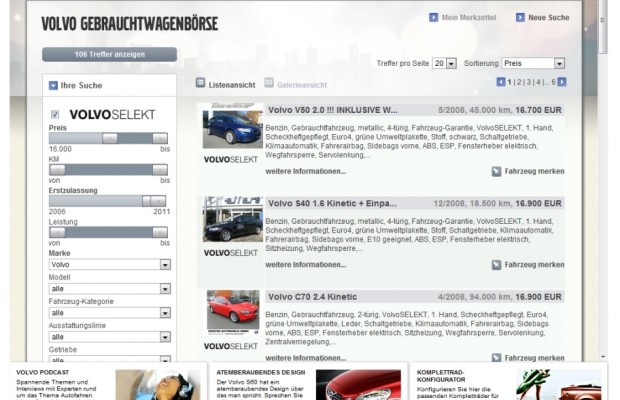Click the KM slider upper handle
Viewport: 620px width, 400px height.
pyautogui.click(x=160, y=170)
